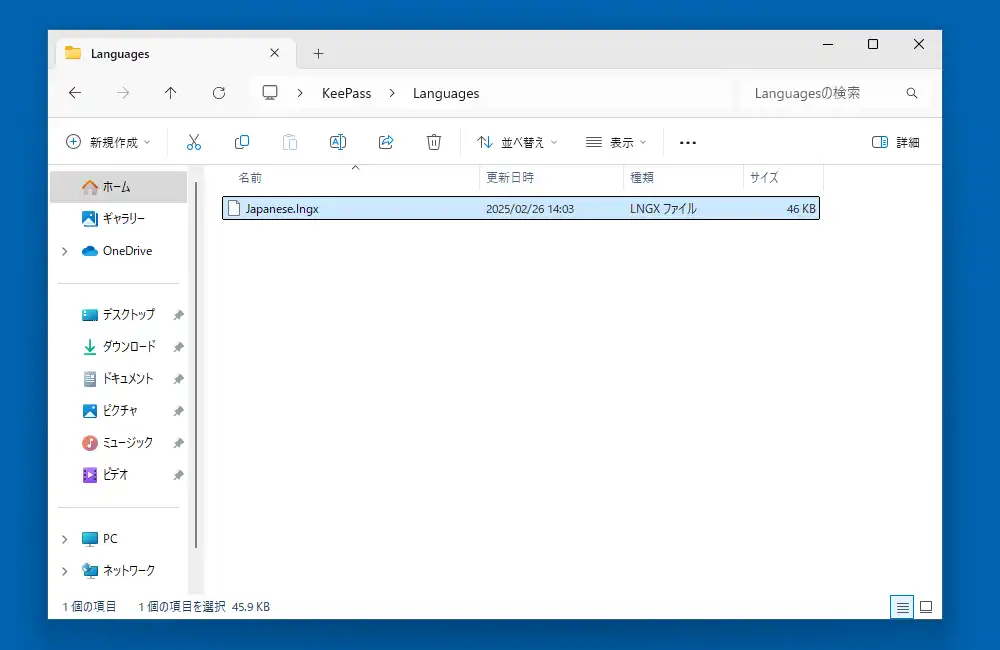1000x650 pixels.
Task: Click the Cut scissors icon
Action: (x=194, y=142)
